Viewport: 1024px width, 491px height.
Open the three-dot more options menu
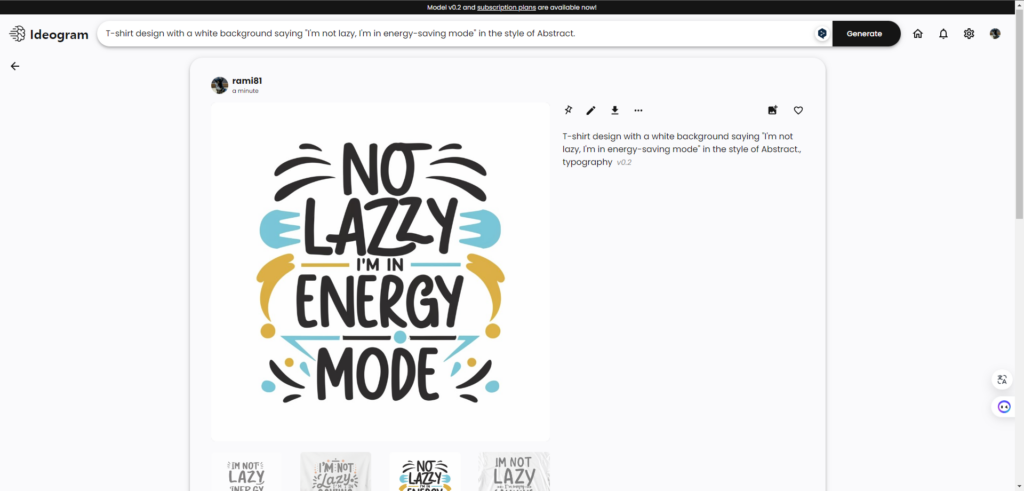pyautogui.click(x=638, y=110)
